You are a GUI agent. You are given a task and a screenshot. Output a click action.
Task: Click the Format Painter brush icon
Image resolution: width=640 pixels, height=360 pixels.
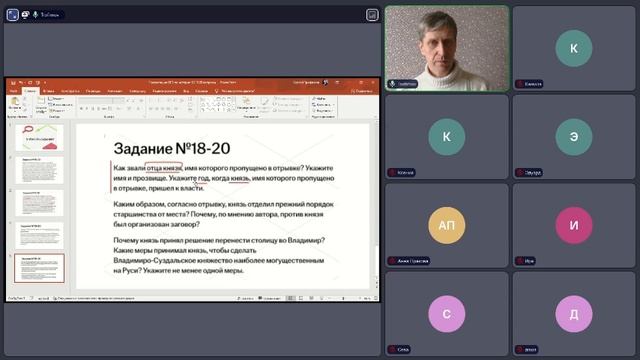24,110
